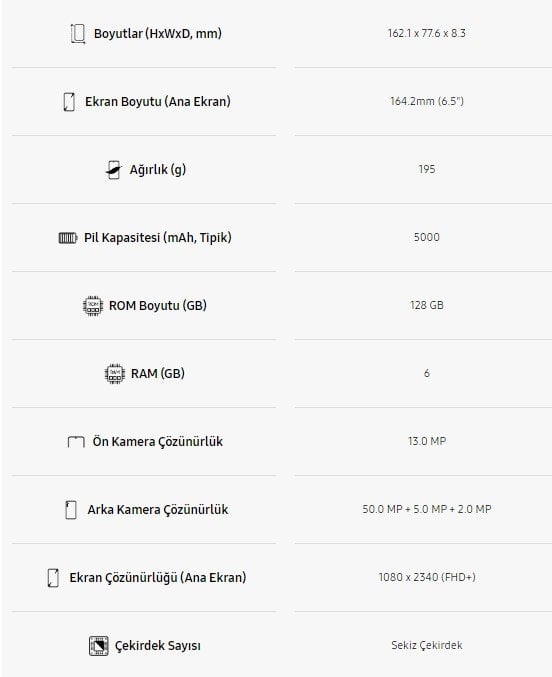This screenshot has height=677, width=552.
Task: Click the weight feather icon beside Ağırlık
Action: 114,170
